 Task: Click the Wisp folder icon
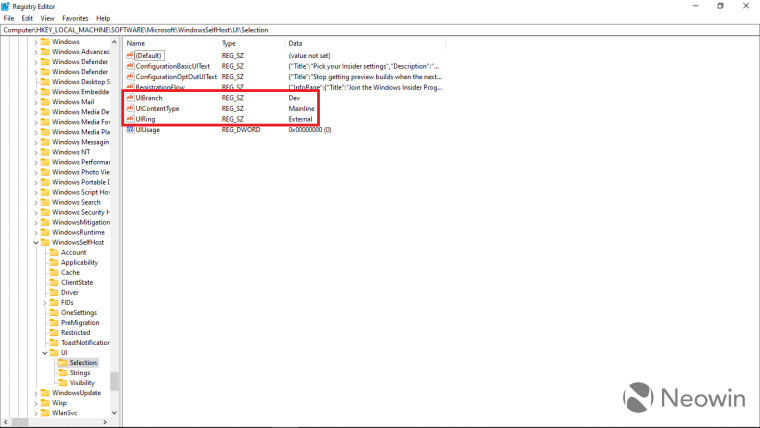coord(45,403)
